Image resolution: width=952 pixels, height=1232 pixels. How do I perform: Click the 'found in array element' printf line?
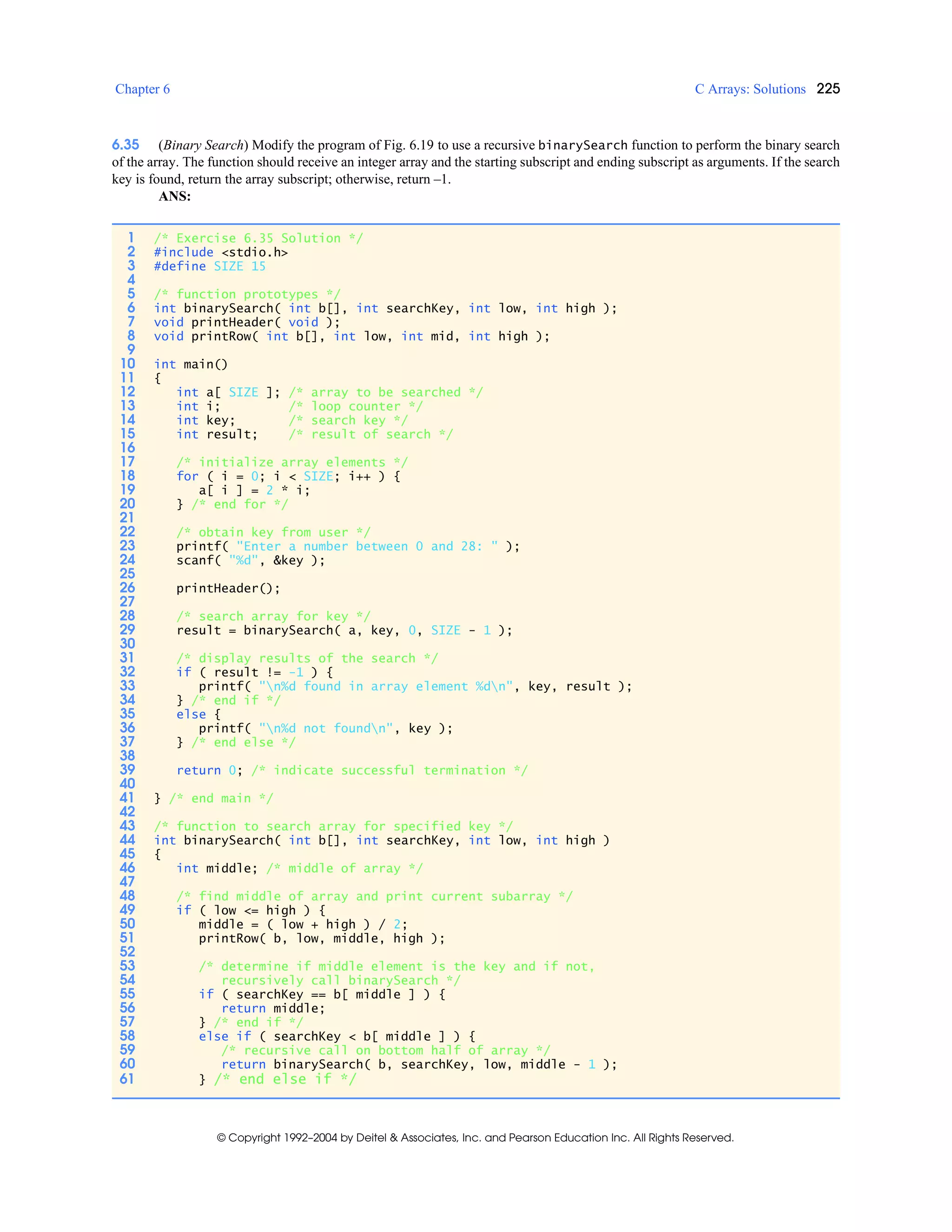click(415, 686)
